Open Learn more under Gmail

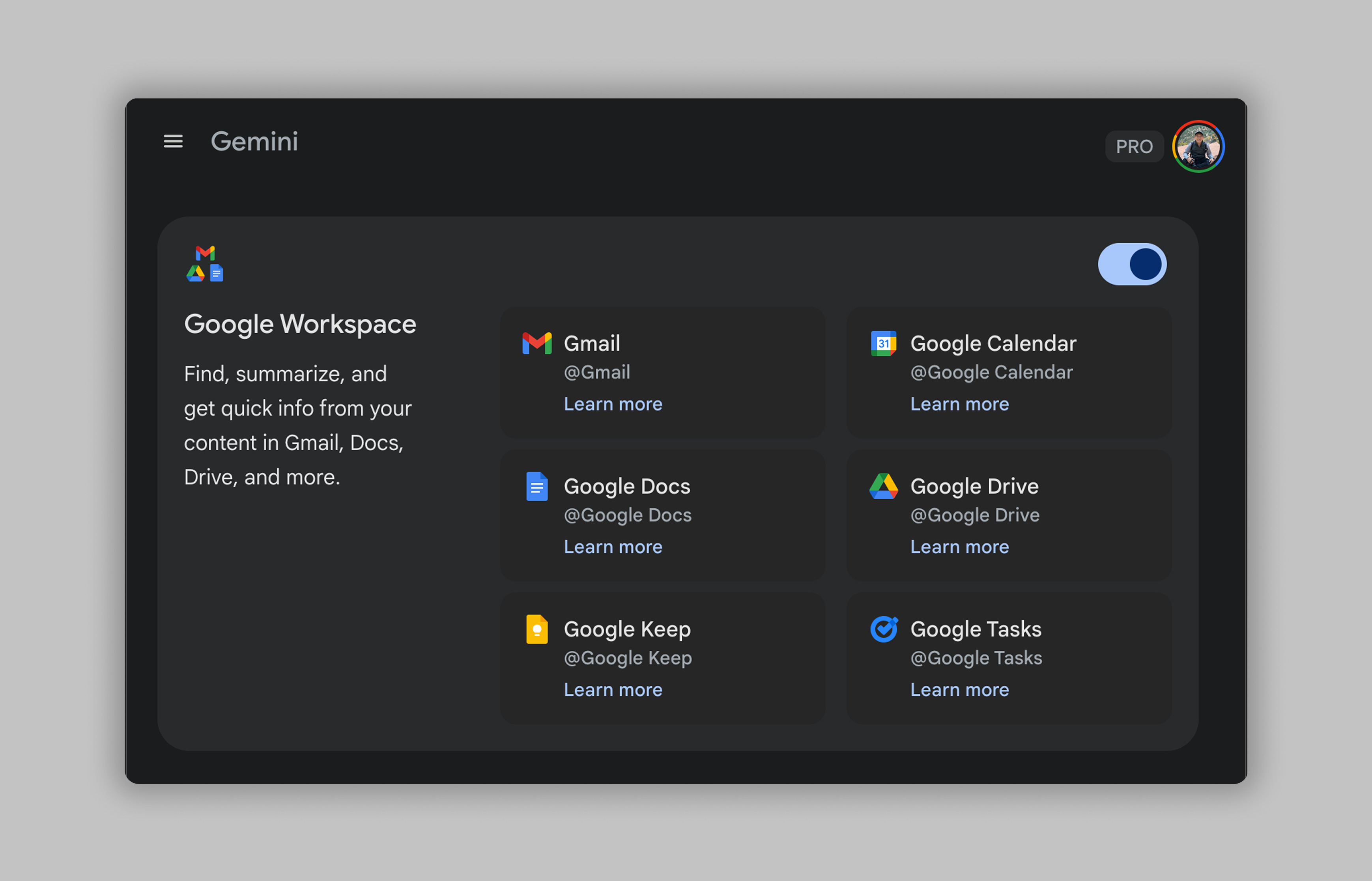[x=613, y=404]
